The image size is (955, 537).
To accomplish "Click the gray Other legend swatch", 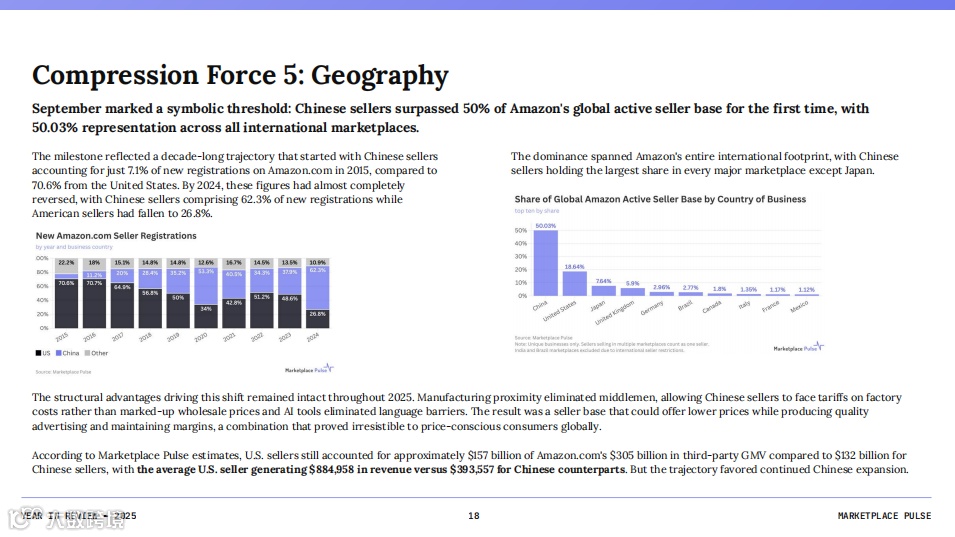I will click(x=87, y=353).
